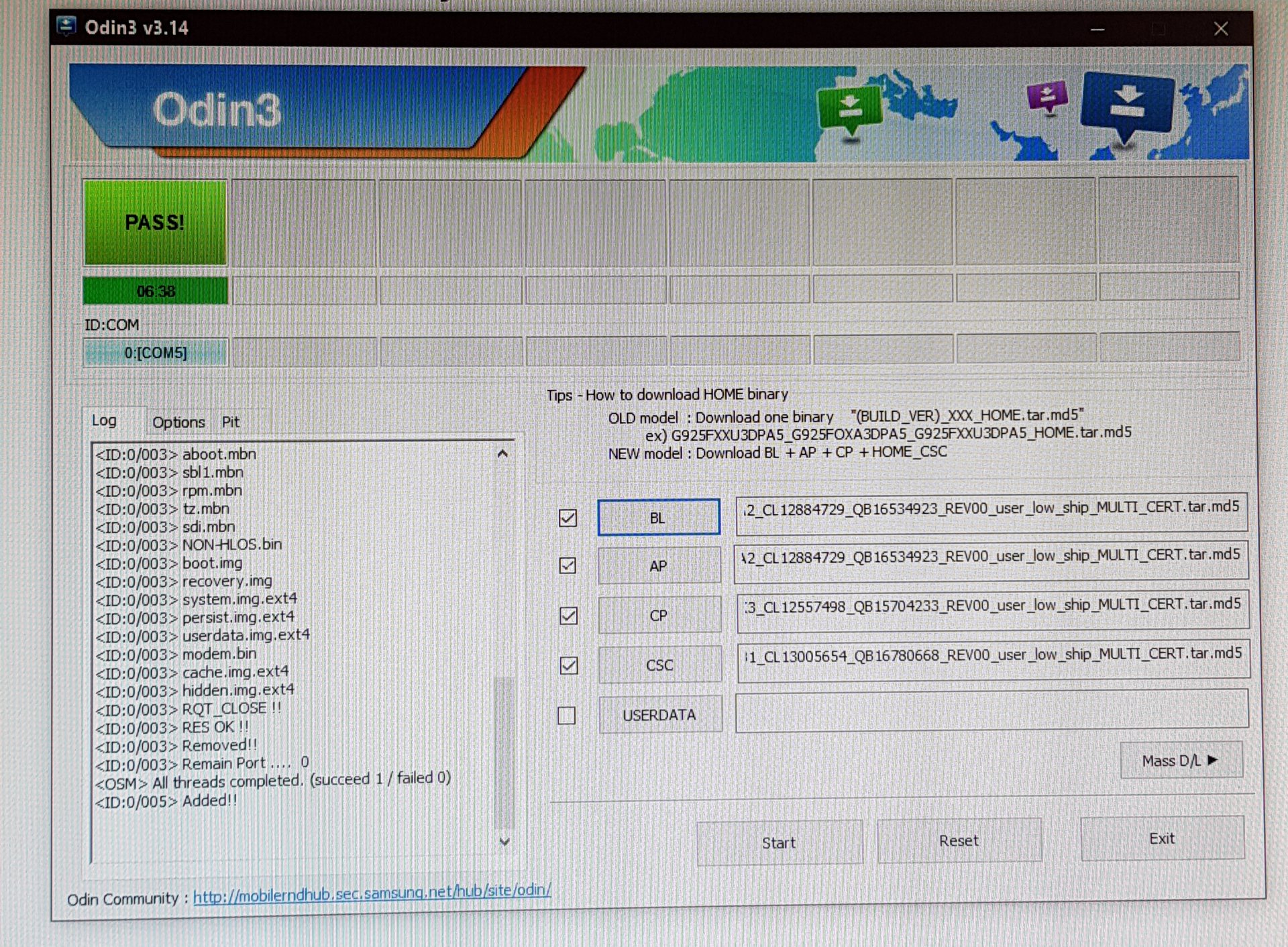Select log line 'userdata.img.ext4'
Screen dimensions: 1288x947
point(203,635)
